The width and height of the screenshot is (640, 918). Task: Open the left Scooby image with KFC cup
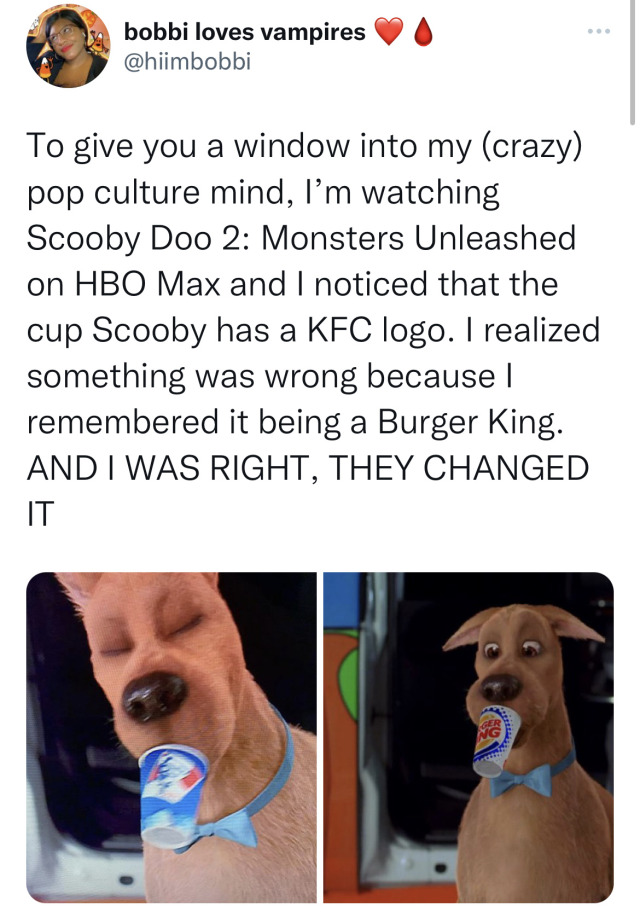(172, 737)
